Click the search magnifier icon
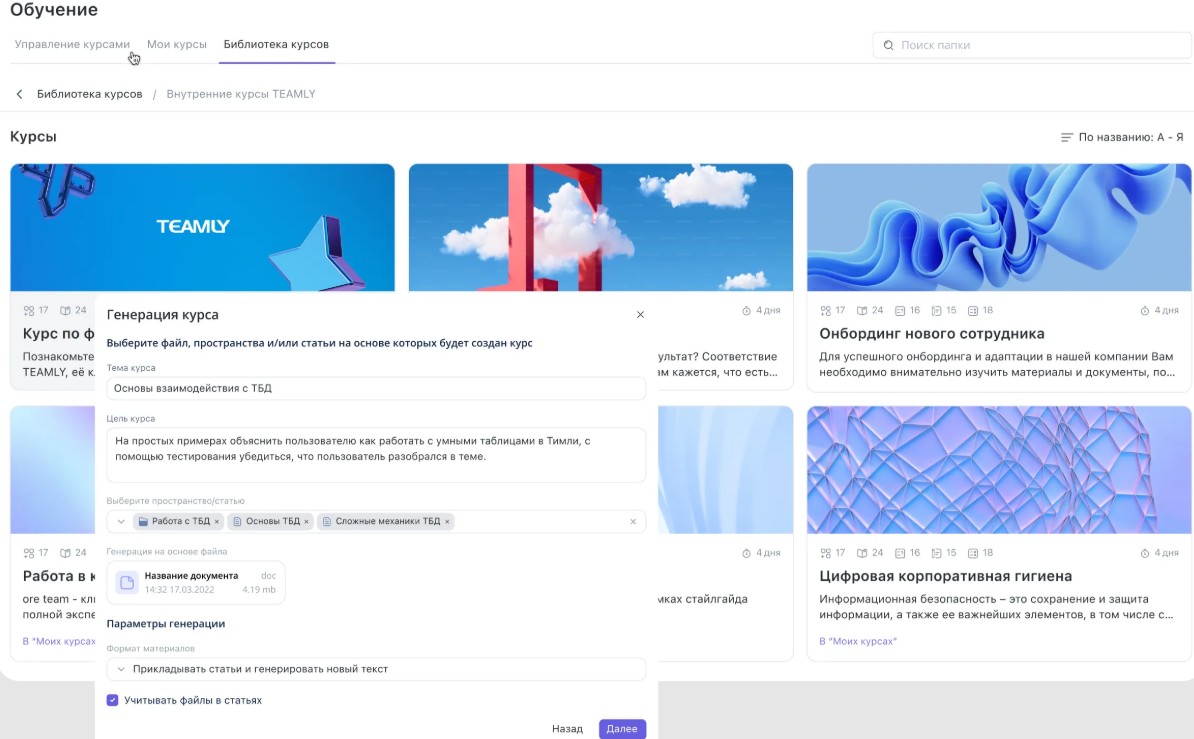Screen dimensions: 1194x739 pyautogui.click(x=888, y=45)
